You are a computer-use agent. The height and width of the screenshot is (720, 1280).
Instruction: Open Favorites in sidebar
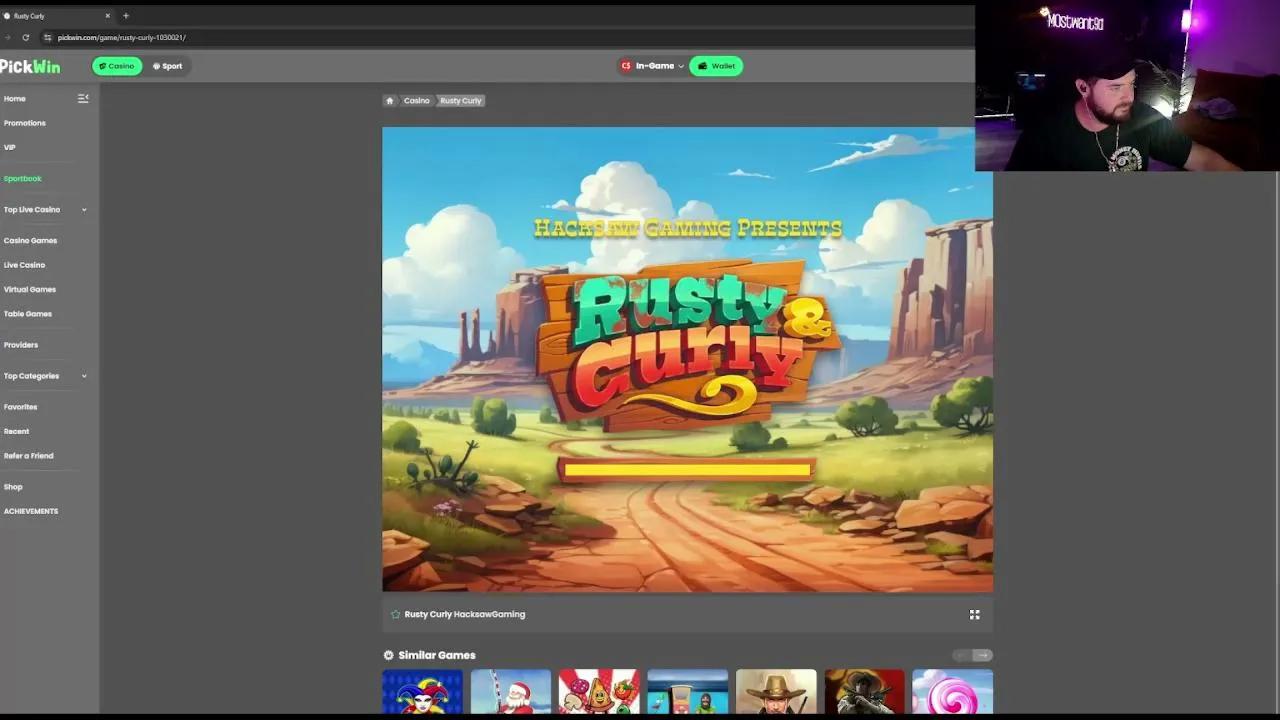click(x=20, y=407)
